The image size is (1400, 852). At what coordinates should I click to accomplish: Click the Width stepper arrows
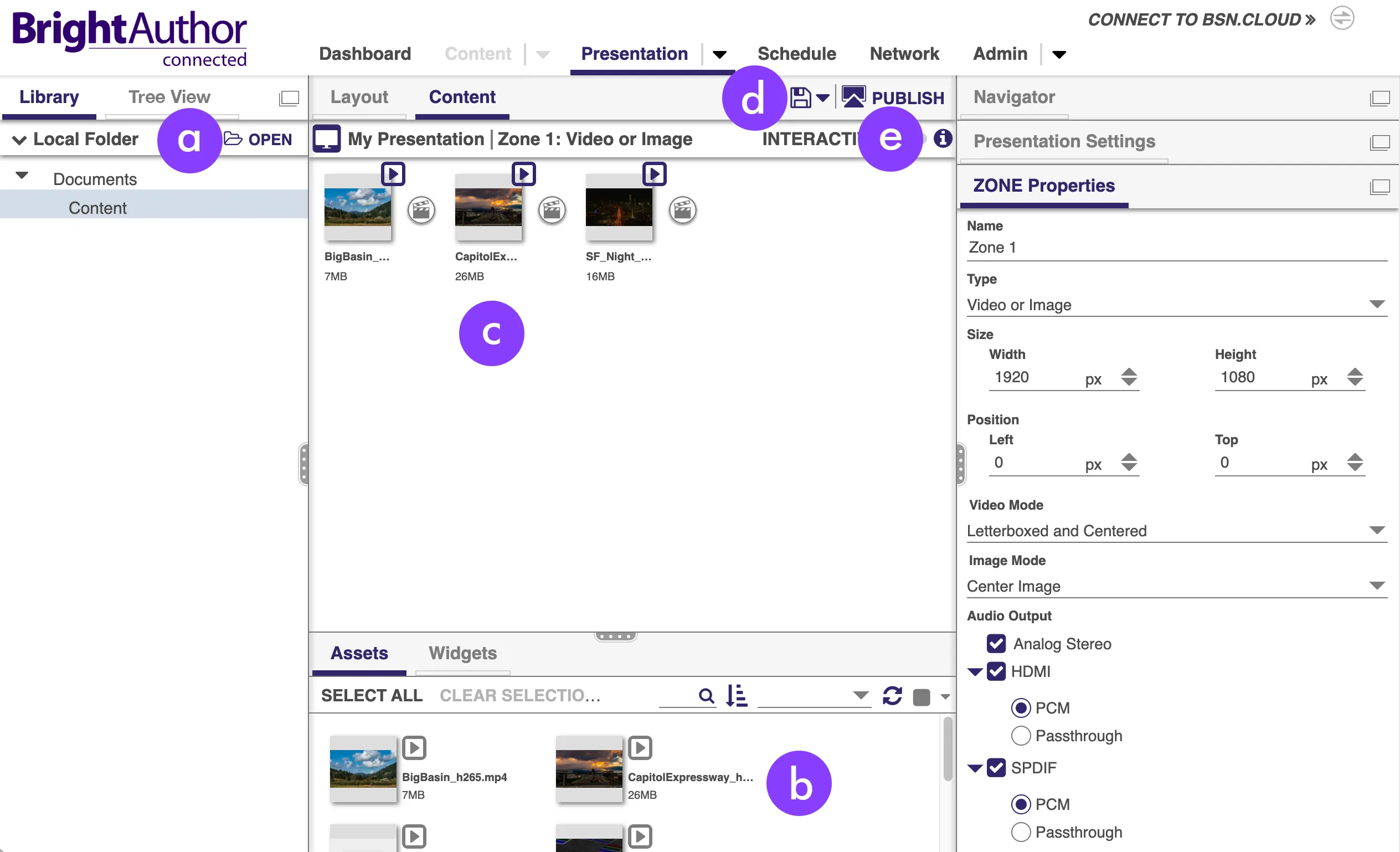[x=1129, y=377]
